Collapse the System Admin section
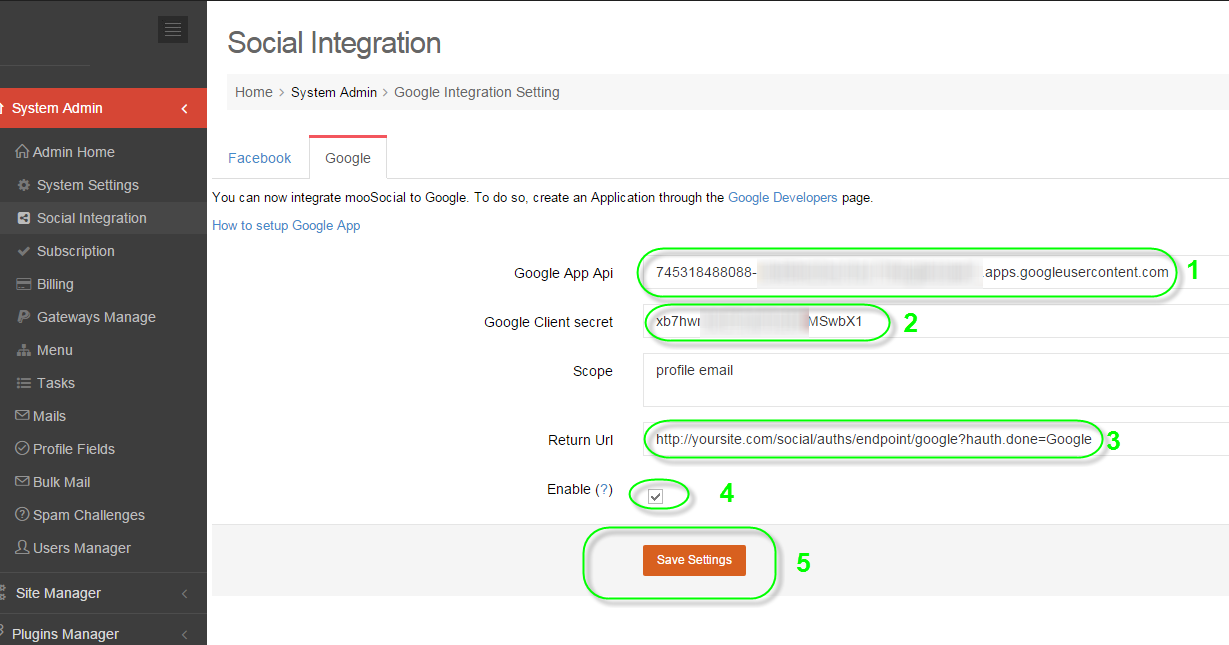The image size is (1229, 645). pyautogui.click(x=184, y=109)
